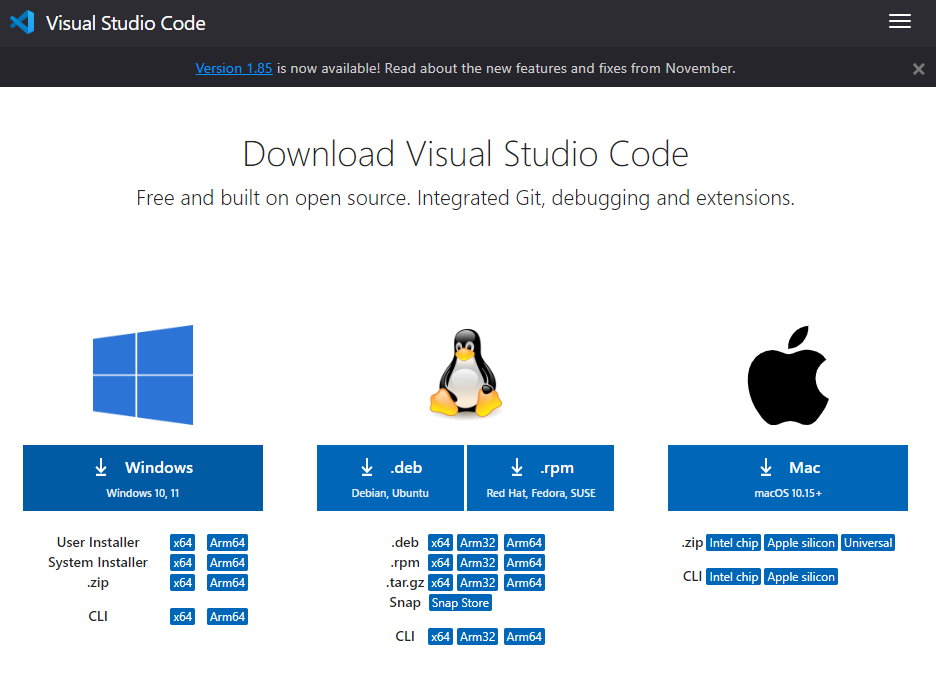Open the Snap Store link

(x=460, y=603)
